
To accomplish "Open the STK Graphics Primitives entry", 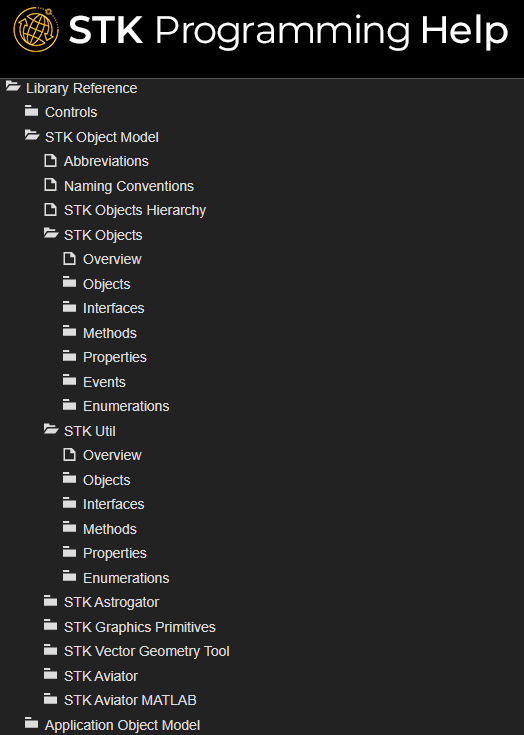I will (140, 627).
